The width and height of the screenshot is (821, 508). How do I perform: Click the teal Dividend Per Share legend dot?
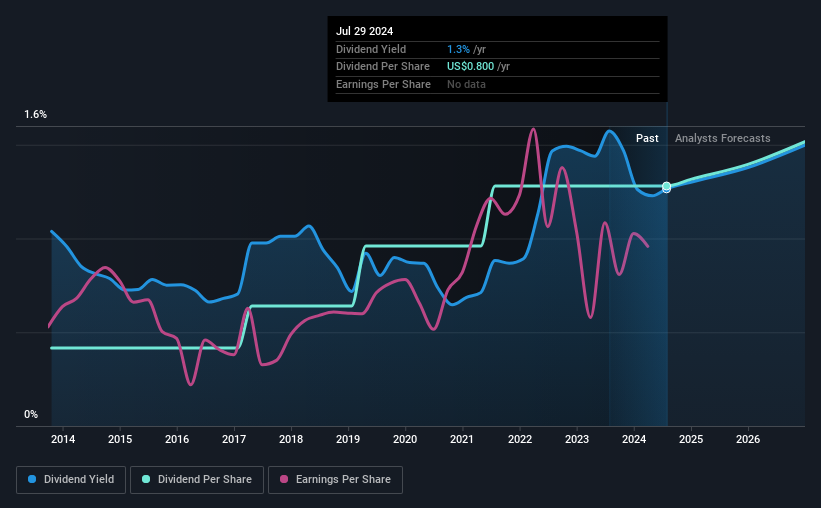pyautogui.click(x=146, y=479)
